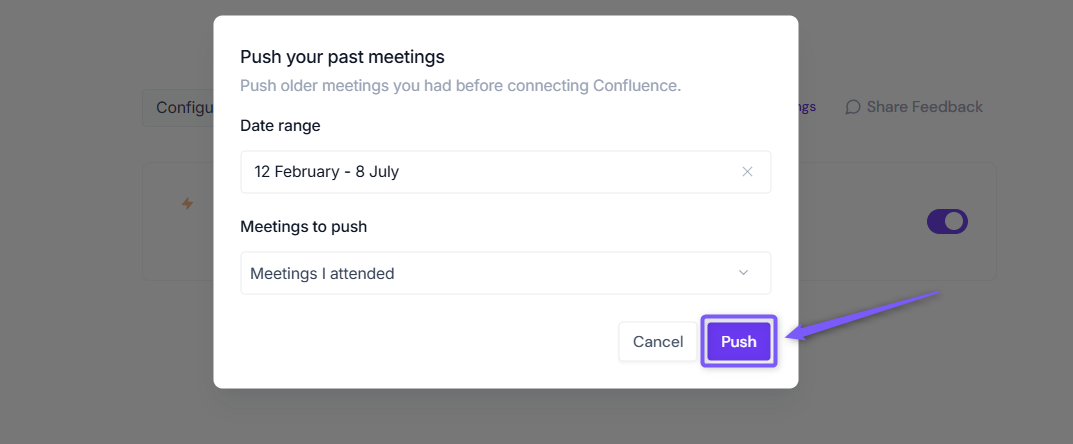Click the speech bubble feedback icon

[853, 107]
